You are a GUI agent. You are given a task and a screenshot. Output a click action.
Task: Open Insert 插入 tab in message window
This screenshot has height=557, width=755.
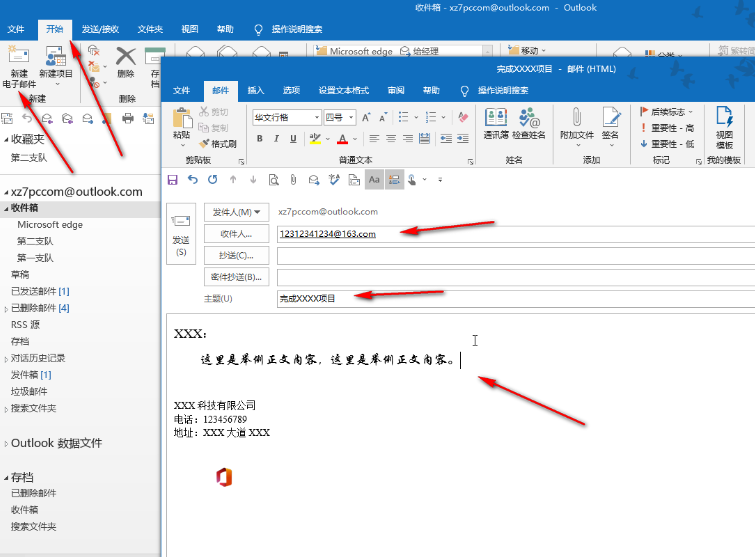pos(256,91)
